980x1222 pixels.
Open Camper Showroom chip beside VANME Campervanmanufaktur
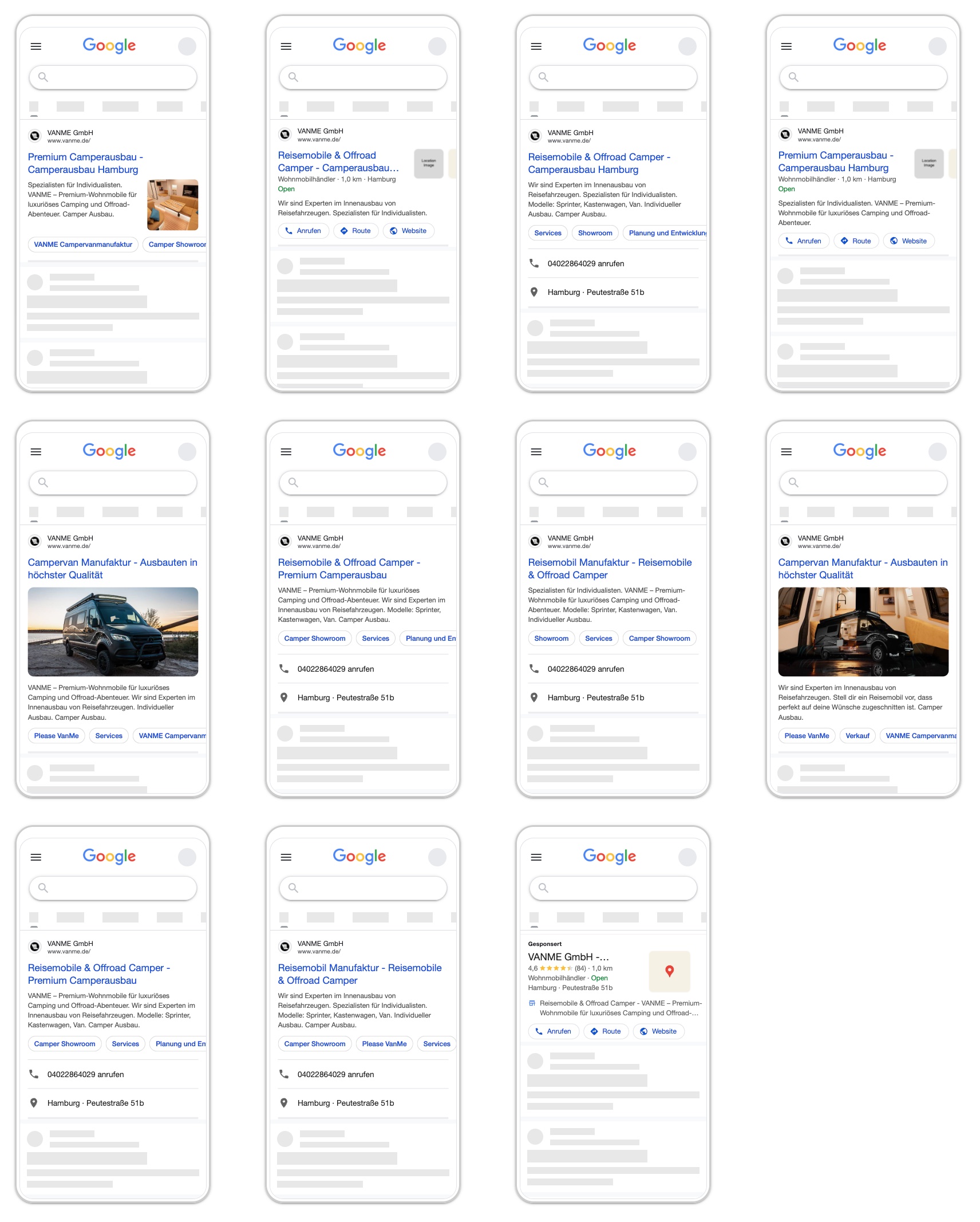click(176, 245)
